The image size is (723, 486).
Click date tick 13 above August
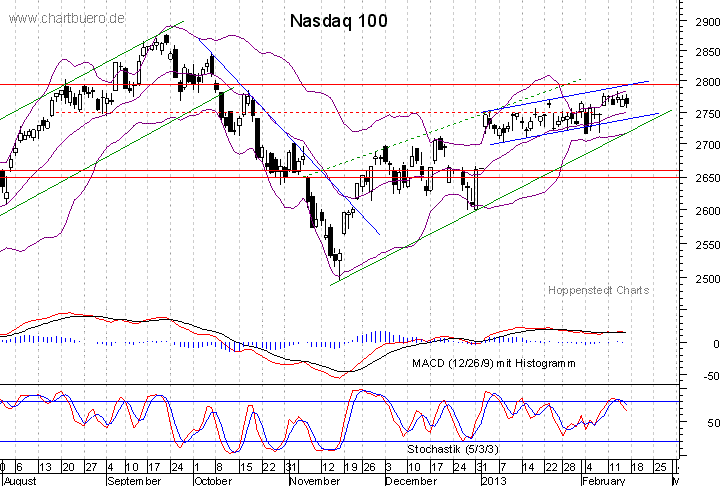tap(45, 467)
